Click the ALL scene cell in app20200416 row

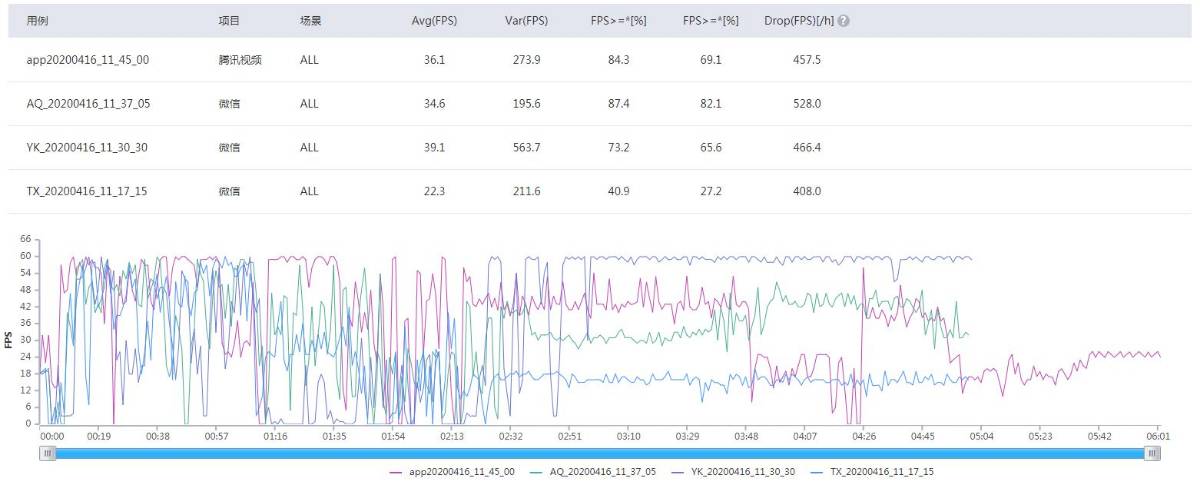[x=309, y=60]
